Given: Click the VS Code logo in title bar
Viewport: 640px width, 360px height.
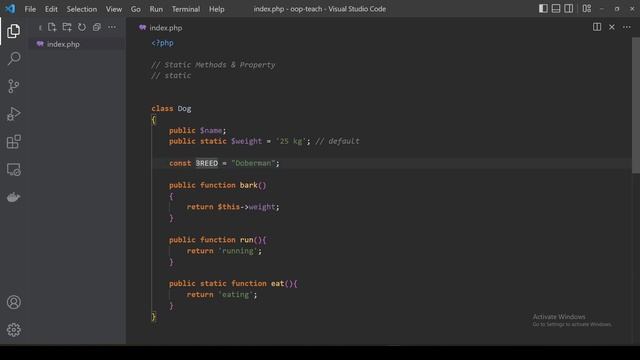Looking at the screenshot, I should click(10, 9).
